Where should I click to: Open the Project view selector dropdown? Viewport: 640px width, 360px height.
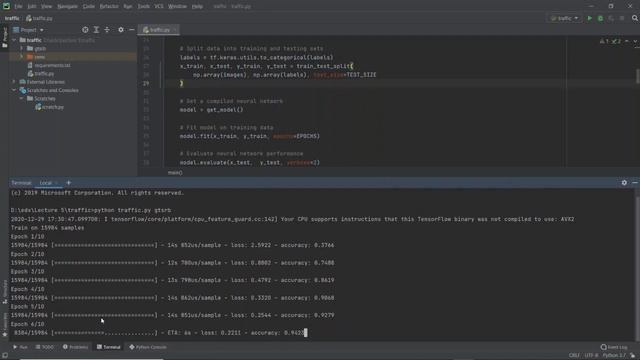[29, 30]
